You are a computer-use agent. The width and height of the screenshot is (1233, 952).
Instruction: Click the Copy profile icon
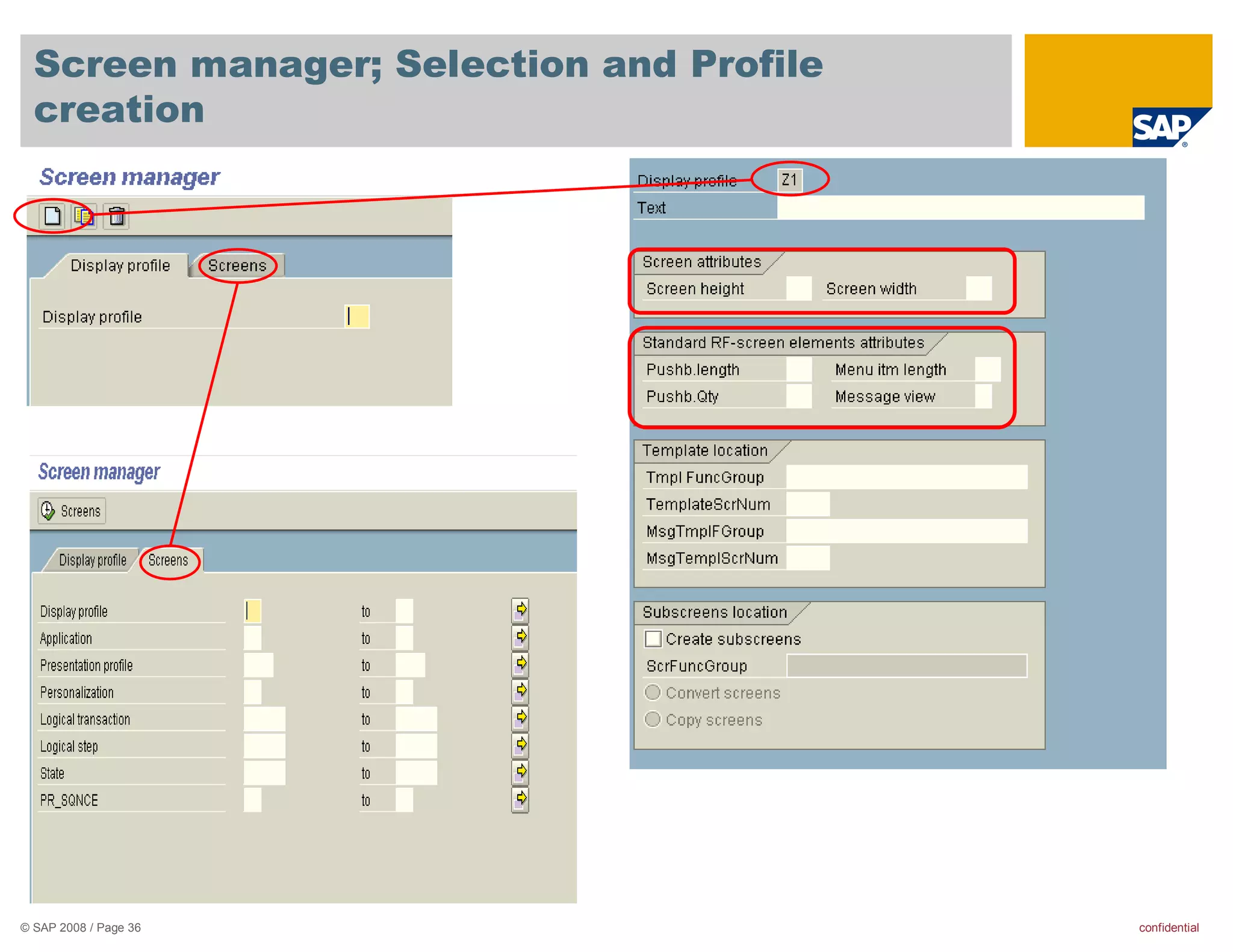pos(83,216)
